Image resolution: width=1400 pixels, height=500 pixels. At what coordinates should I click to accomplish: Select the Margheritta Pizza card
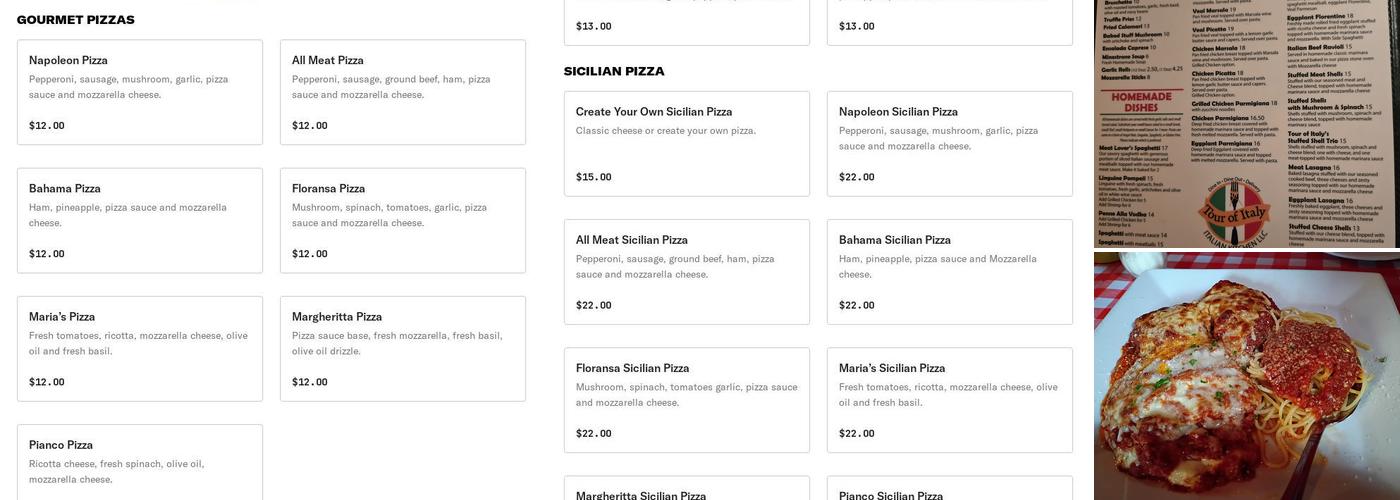tap(402, 348)
